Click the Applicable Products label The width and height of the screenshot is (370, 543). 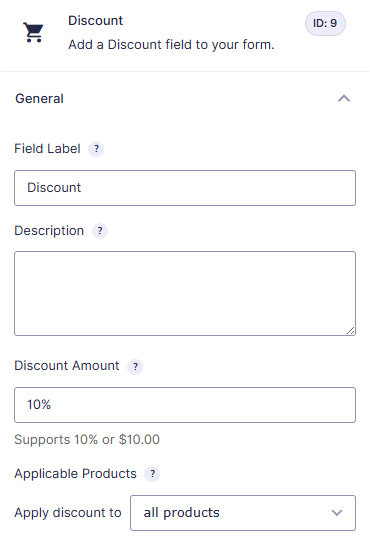click(76, 473)
